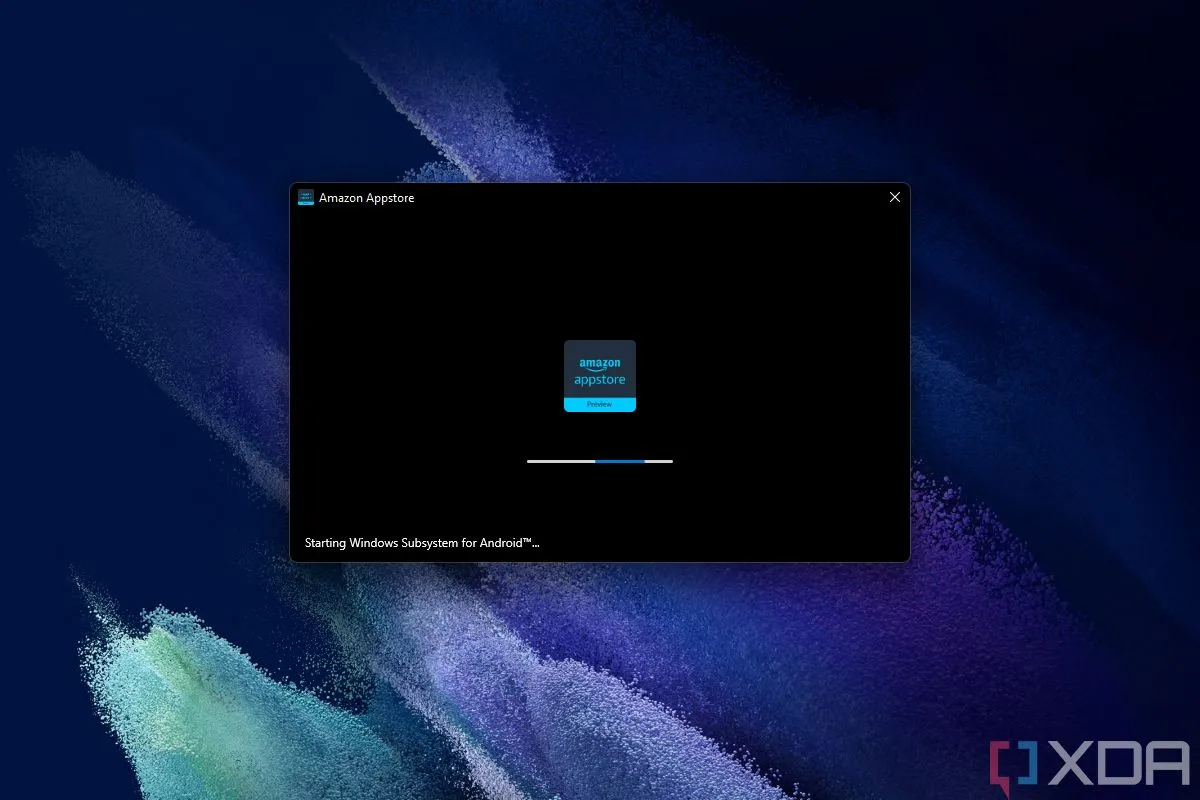Click the Amazon Appstore title bar icon
The image size is (1200, 800).
pyautogui.click(x=305, y=197)
